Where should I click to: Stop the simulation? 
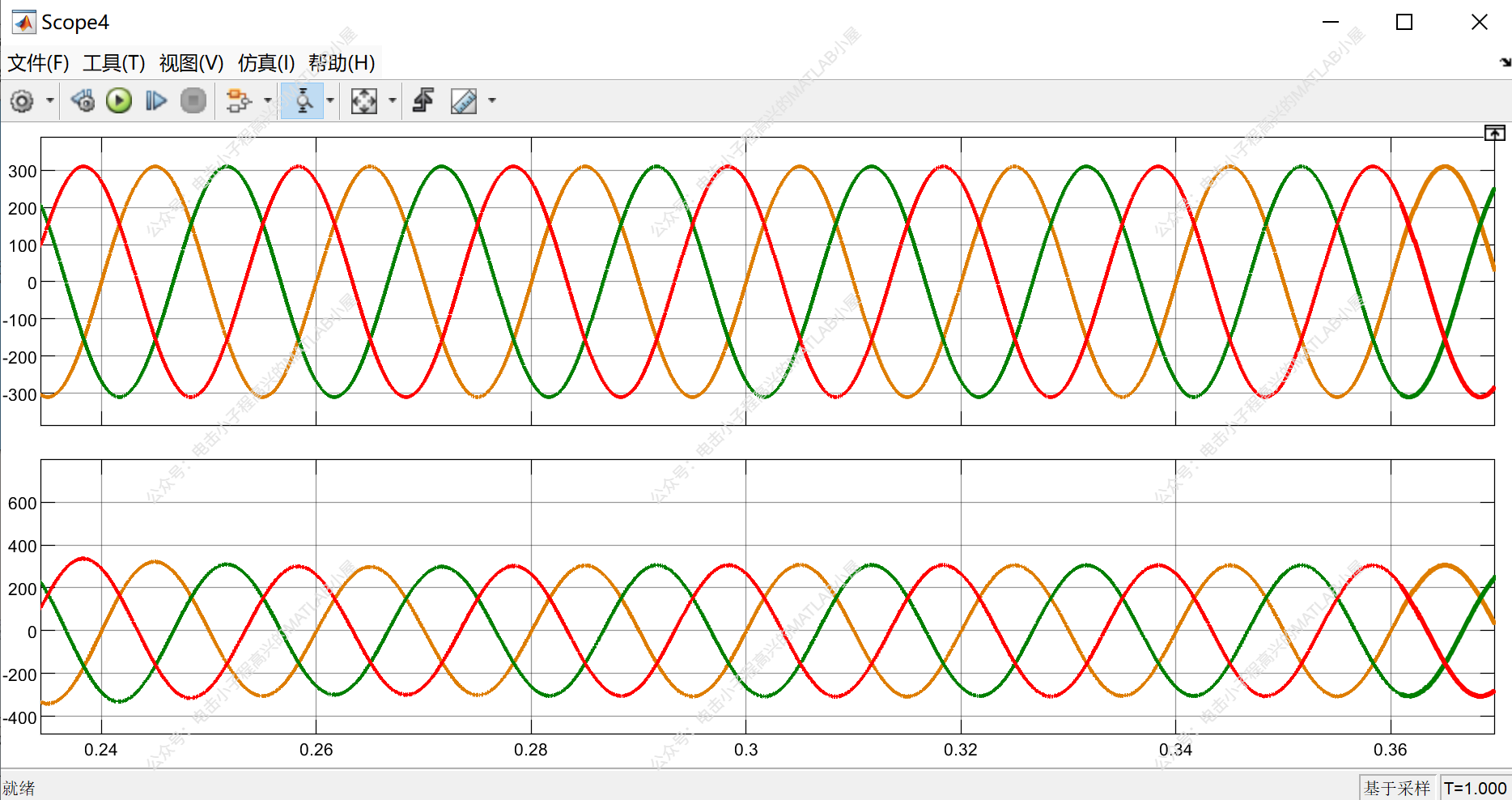(193, 101)
